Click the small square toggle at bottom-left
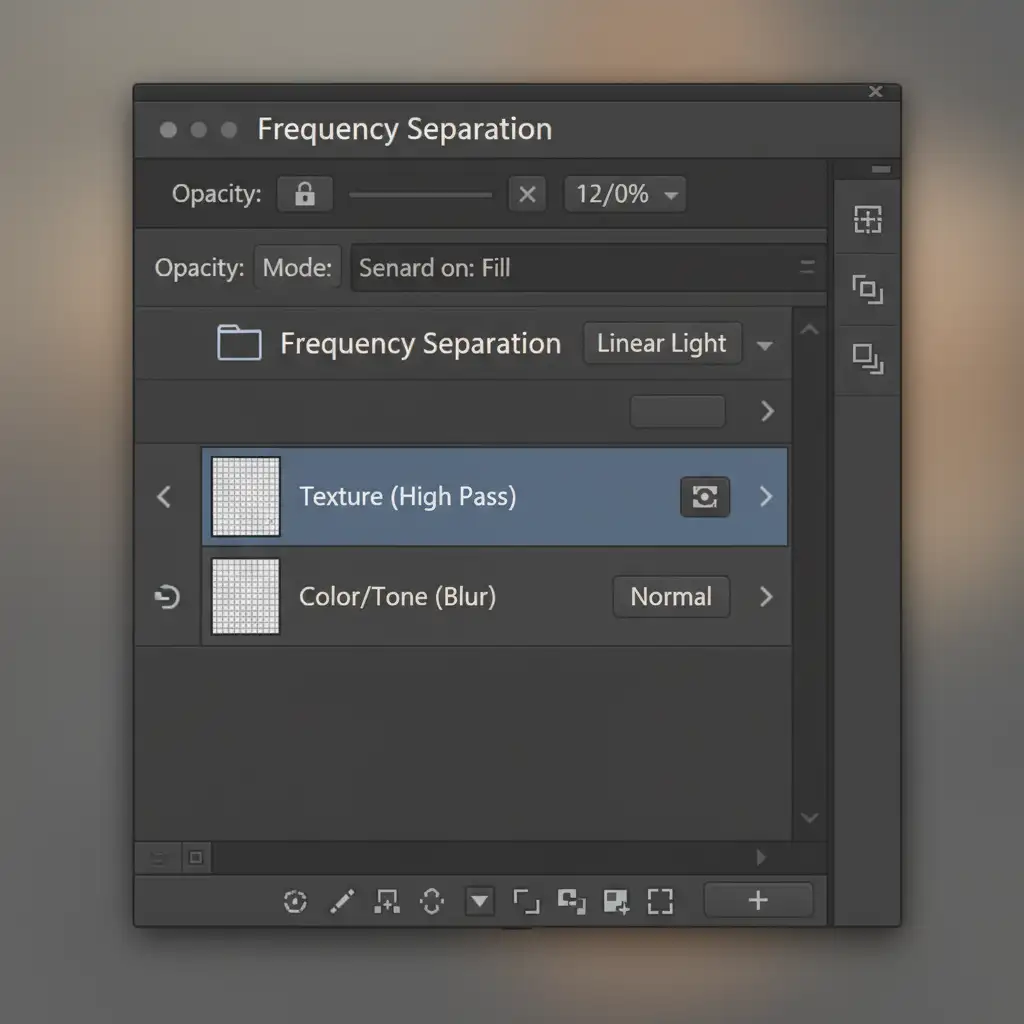The height and width of the screenshot is (1024, 1024). tap(196, 857)
